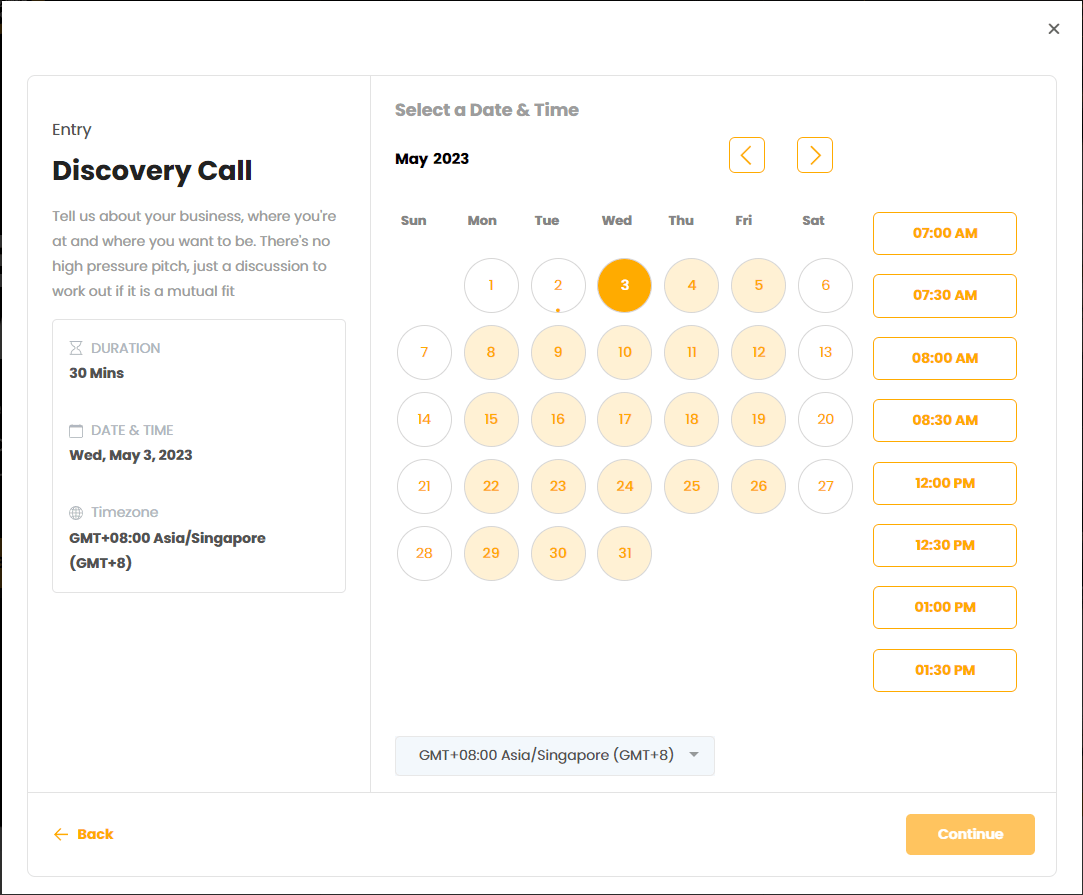
Task: Select the 07:30 AM time slot
Action: (944, 295)
